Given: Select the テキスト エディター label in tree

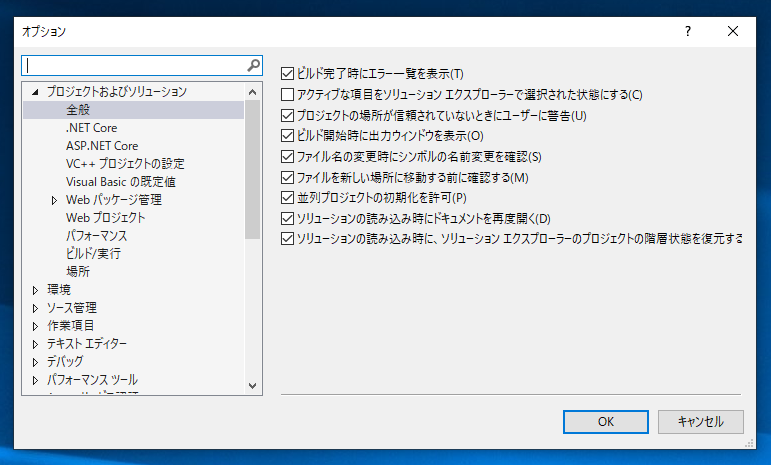Looking at the screenshot, I should click(x=87, y=344).
